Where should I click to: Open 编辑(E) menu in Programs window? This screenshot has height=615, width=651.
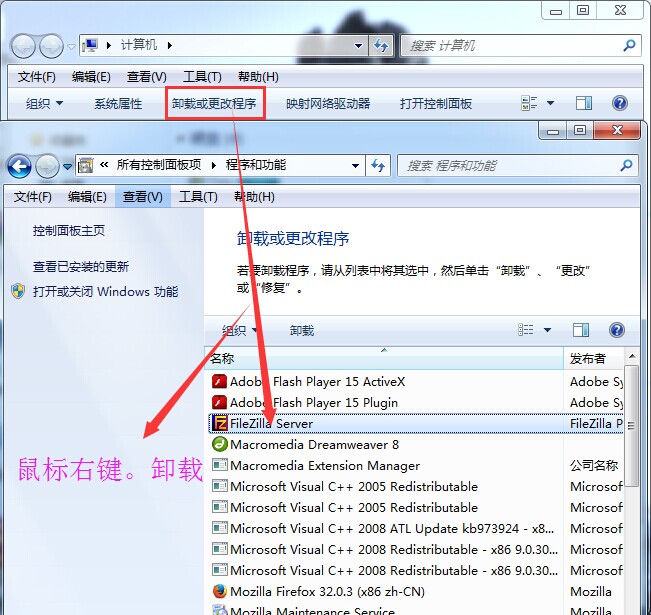(87, 196)
